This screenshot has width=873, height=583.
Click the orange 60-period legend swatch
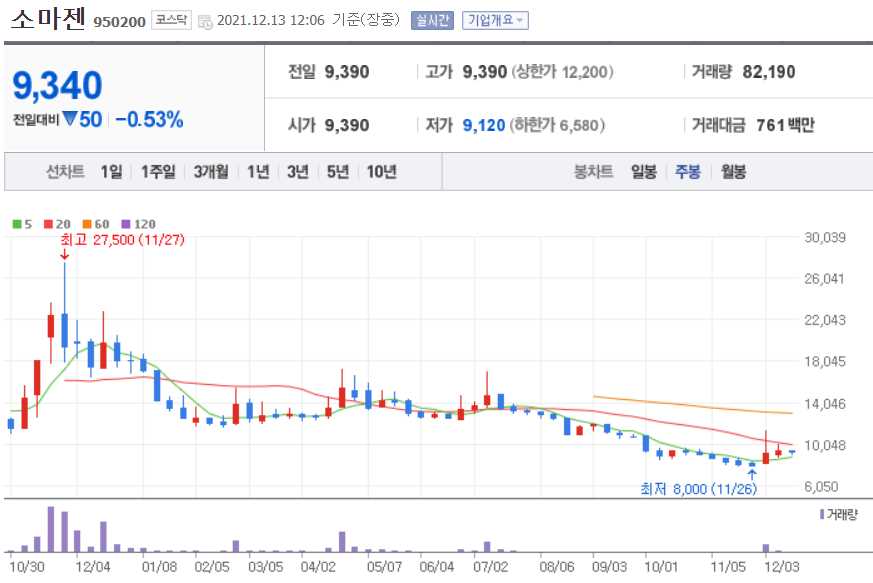pos(86,222)
